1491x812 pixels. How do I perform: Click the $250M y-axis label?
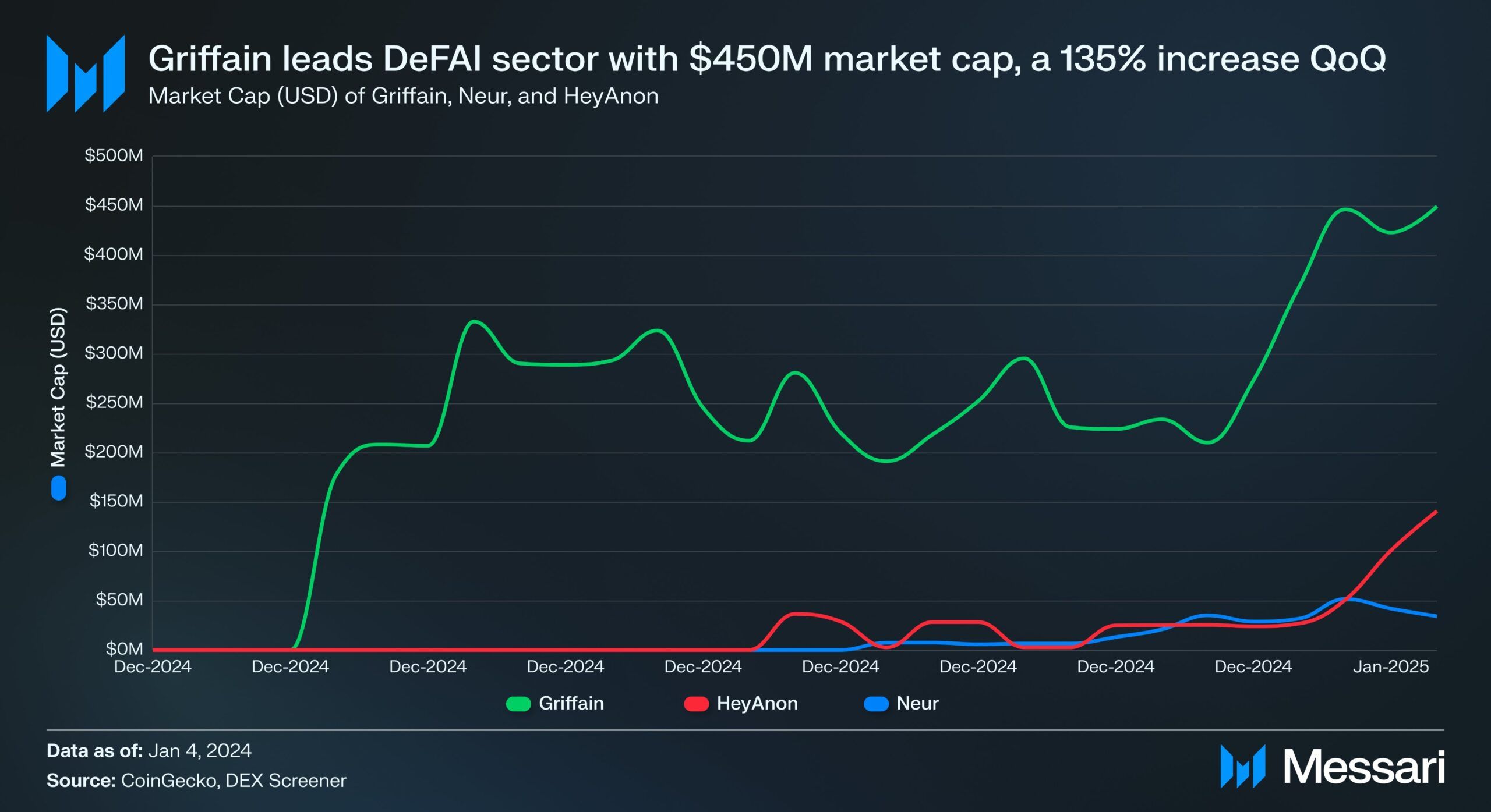coord(114,402)
